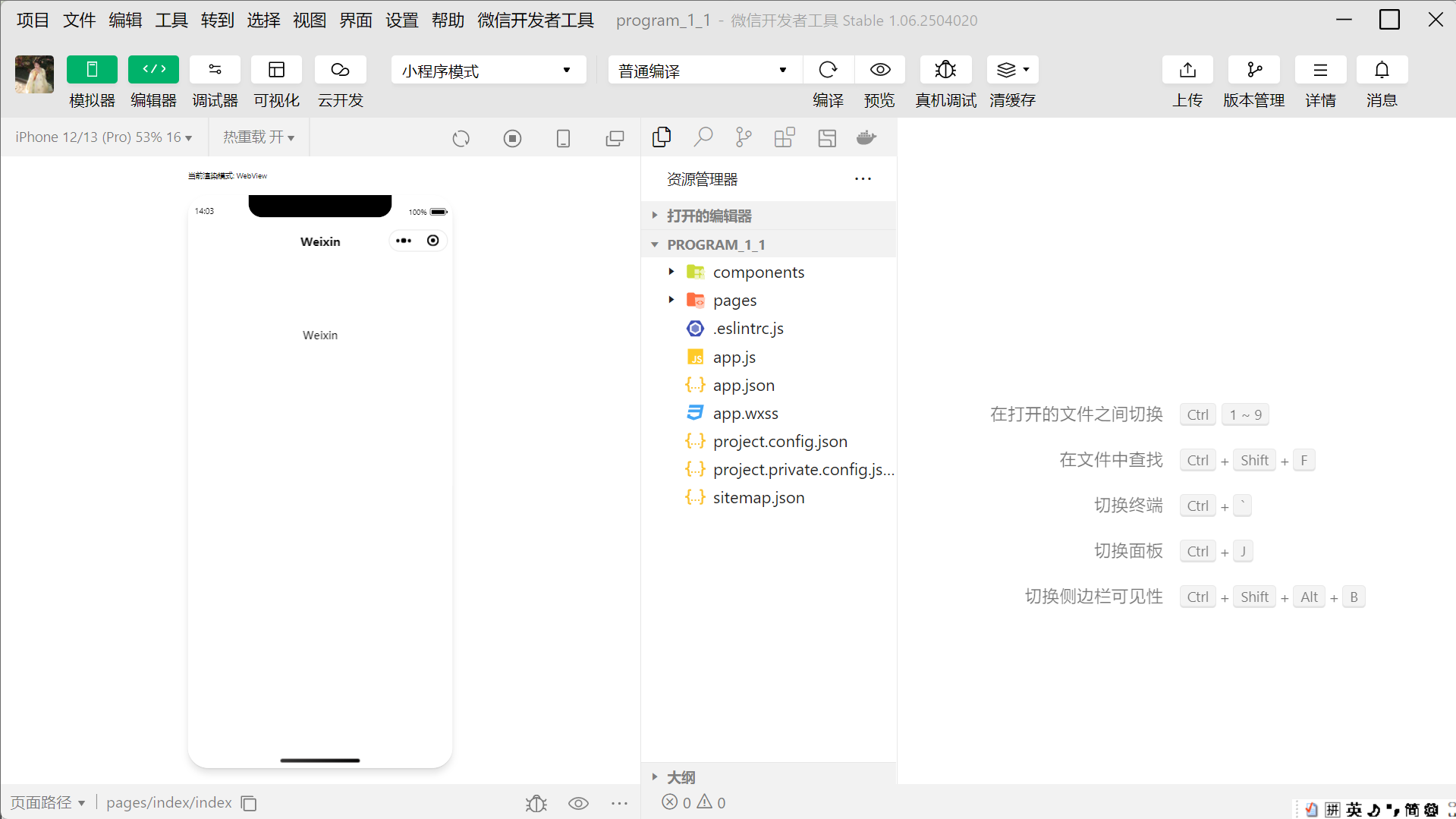
Task: Open the 文件 menu
Action: pos(79,20)
